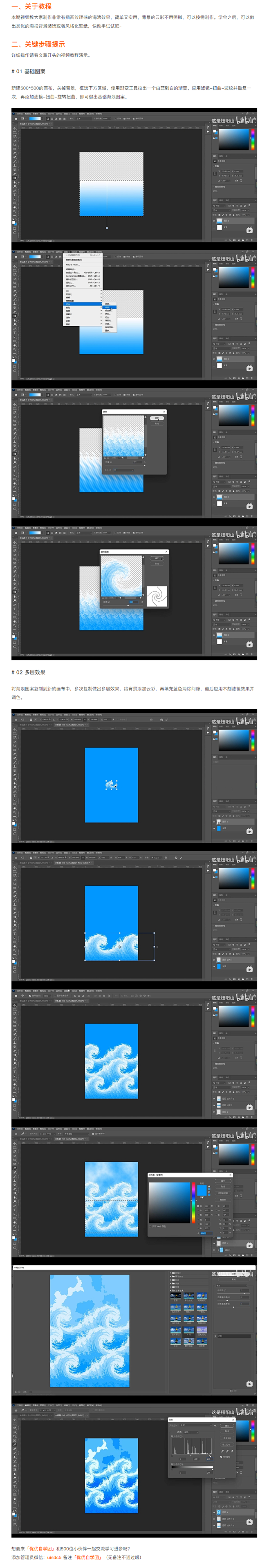This screenshot has width=269, height=1568.
Task: Toggle the Preview checkbox in Levels dialog
Action: point(222,1457)
